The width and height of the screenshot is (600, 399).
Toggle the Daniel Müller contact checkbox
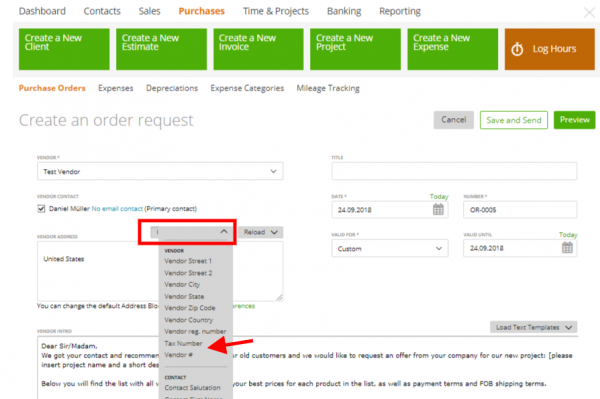[x=41, y=208]
